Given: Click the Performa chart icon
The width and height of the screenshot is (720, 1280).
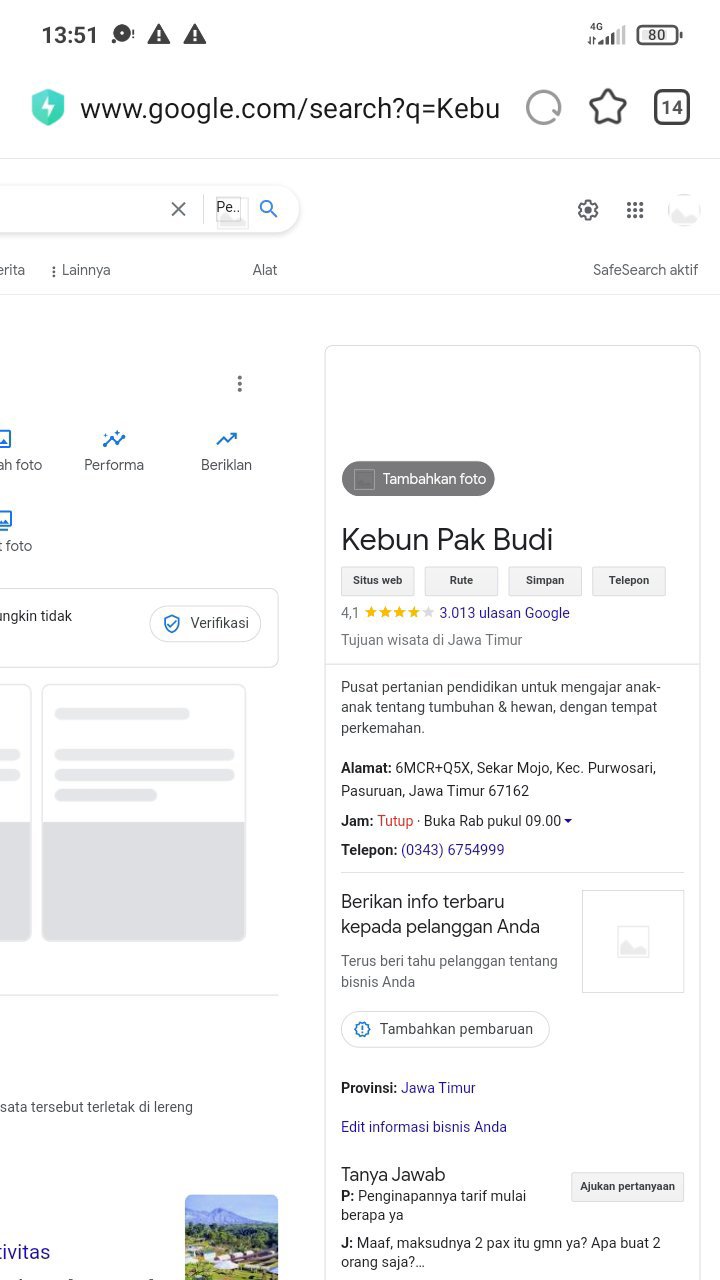Looking at the screenshot, I should pos(114,439).
